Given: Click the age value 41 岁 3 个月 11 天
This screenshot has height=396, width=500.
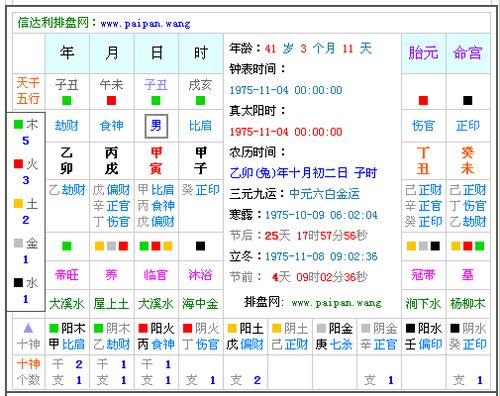Looking at the screenshot, I should tap(318, 49).
